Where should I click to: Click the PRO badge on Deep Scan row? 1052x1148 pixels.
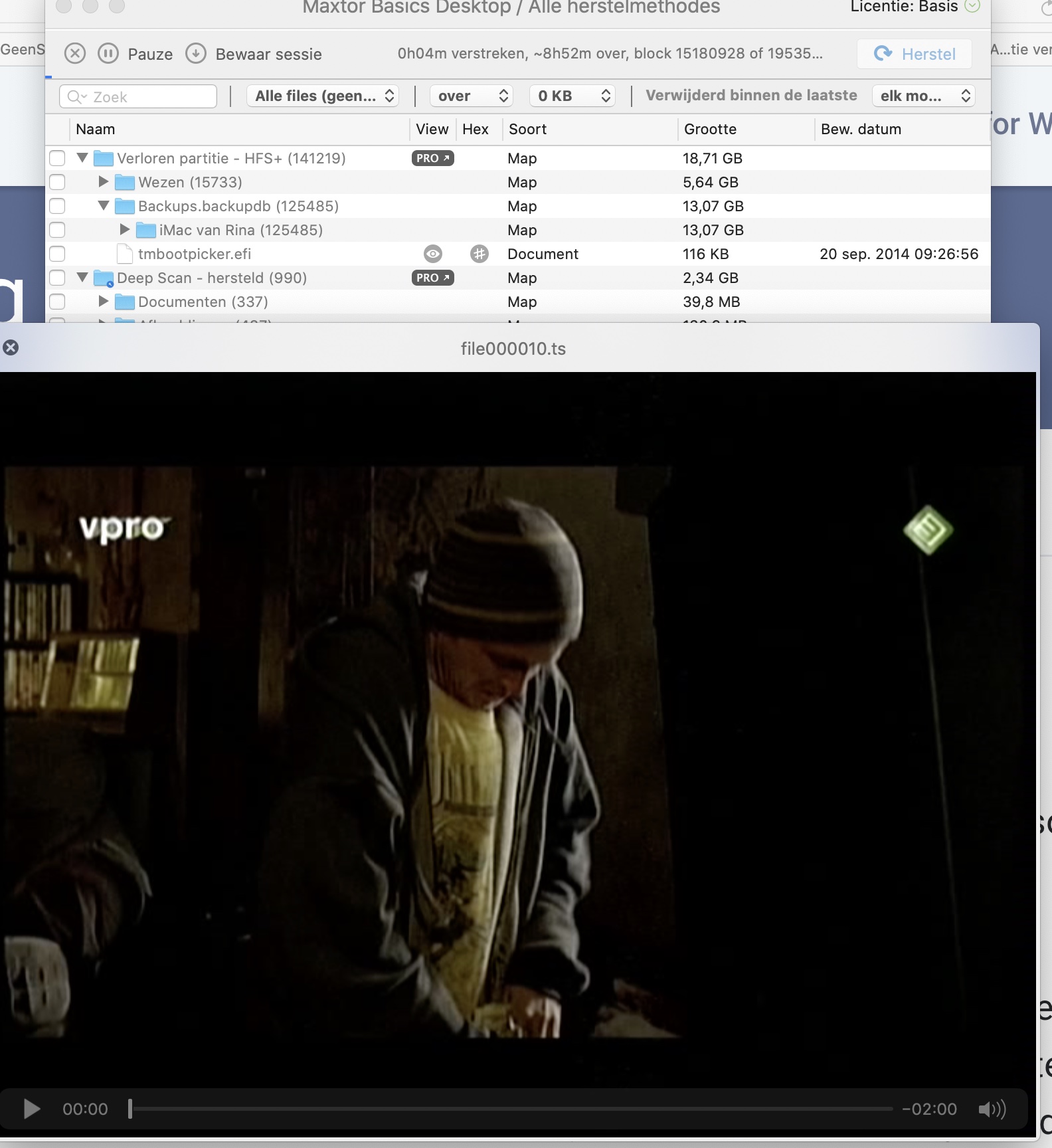(433, 278)
